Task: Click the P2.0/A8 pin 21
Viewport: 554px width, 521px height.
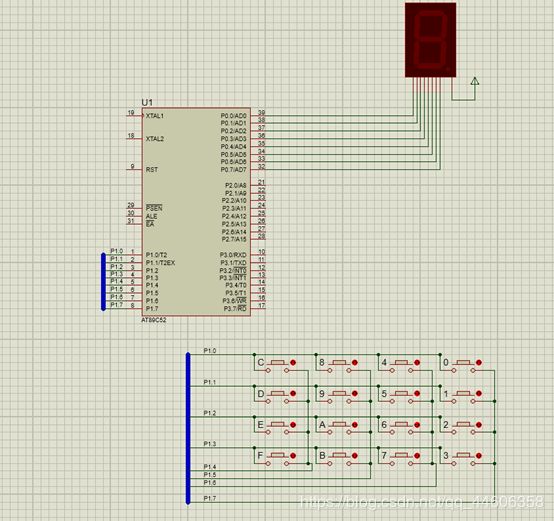Action: [258, 185]
